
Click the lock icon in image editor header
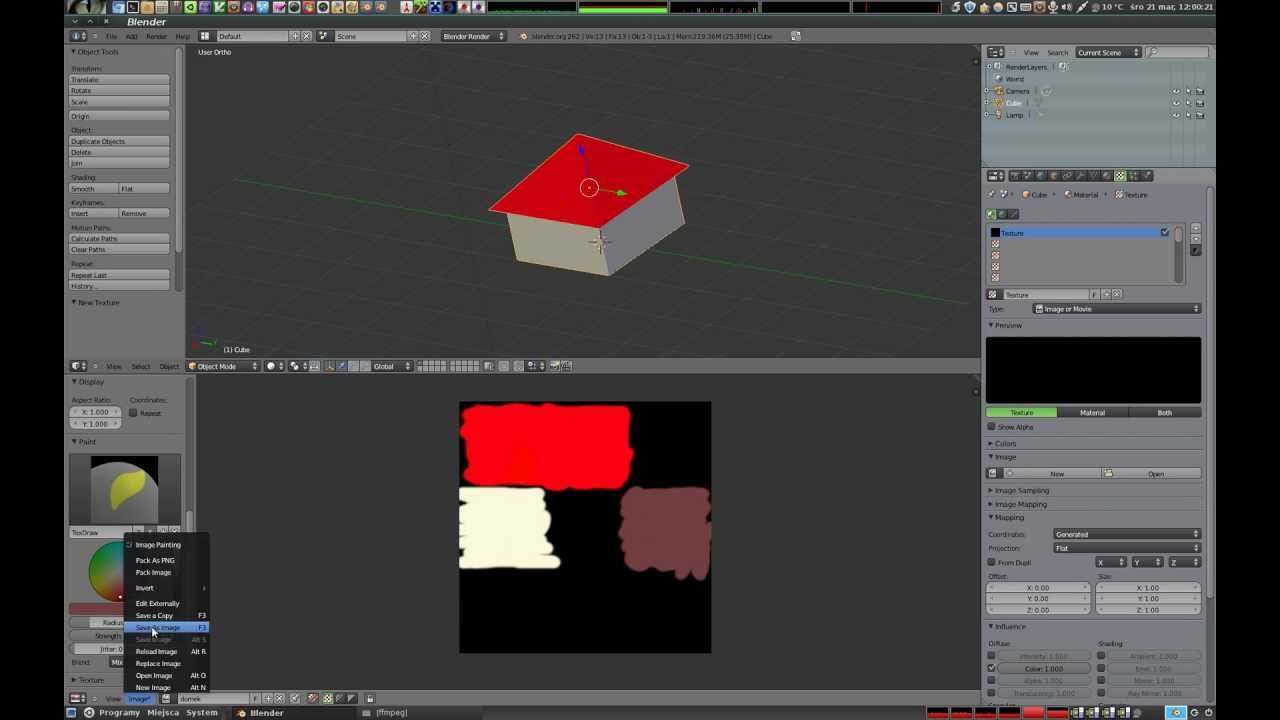point(370,698)
